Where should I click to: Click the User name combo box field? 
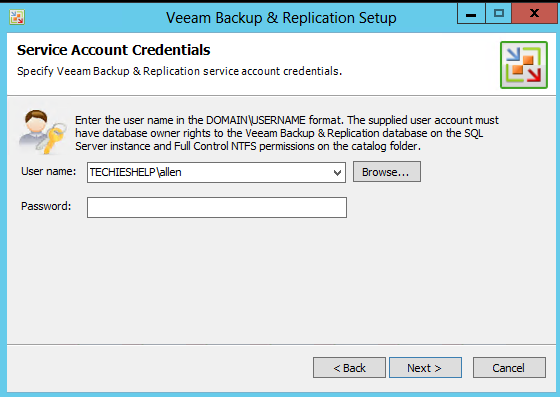(x=216, y=173)
